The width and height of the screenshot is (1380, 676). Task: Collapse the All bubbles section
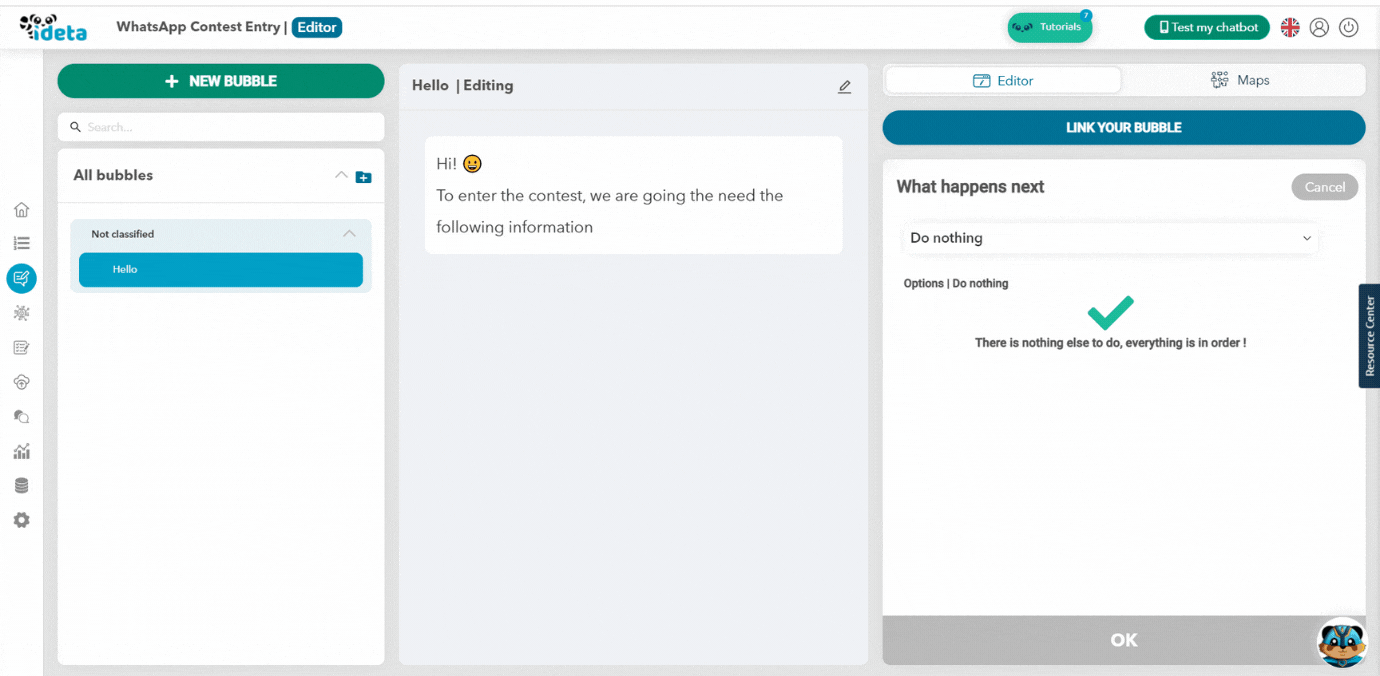tap(341, 175)
